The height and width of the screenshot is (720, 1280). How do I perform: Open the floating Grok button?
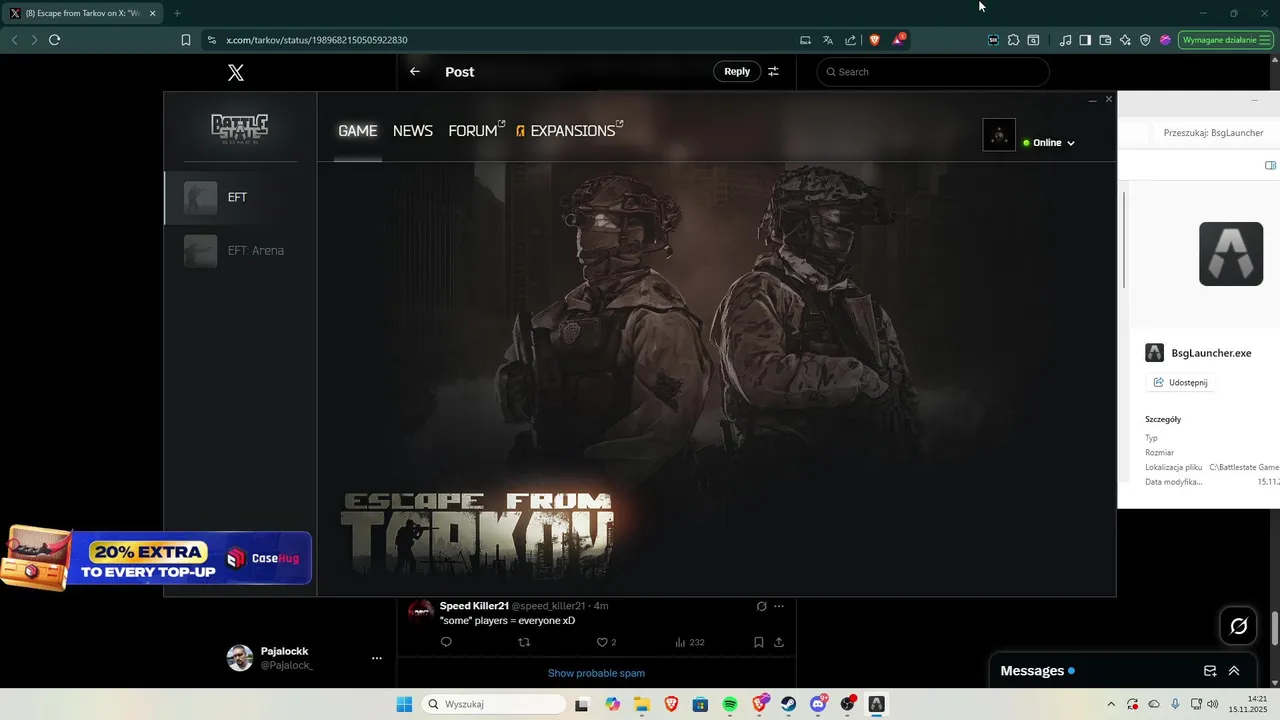coord(1239,626)
